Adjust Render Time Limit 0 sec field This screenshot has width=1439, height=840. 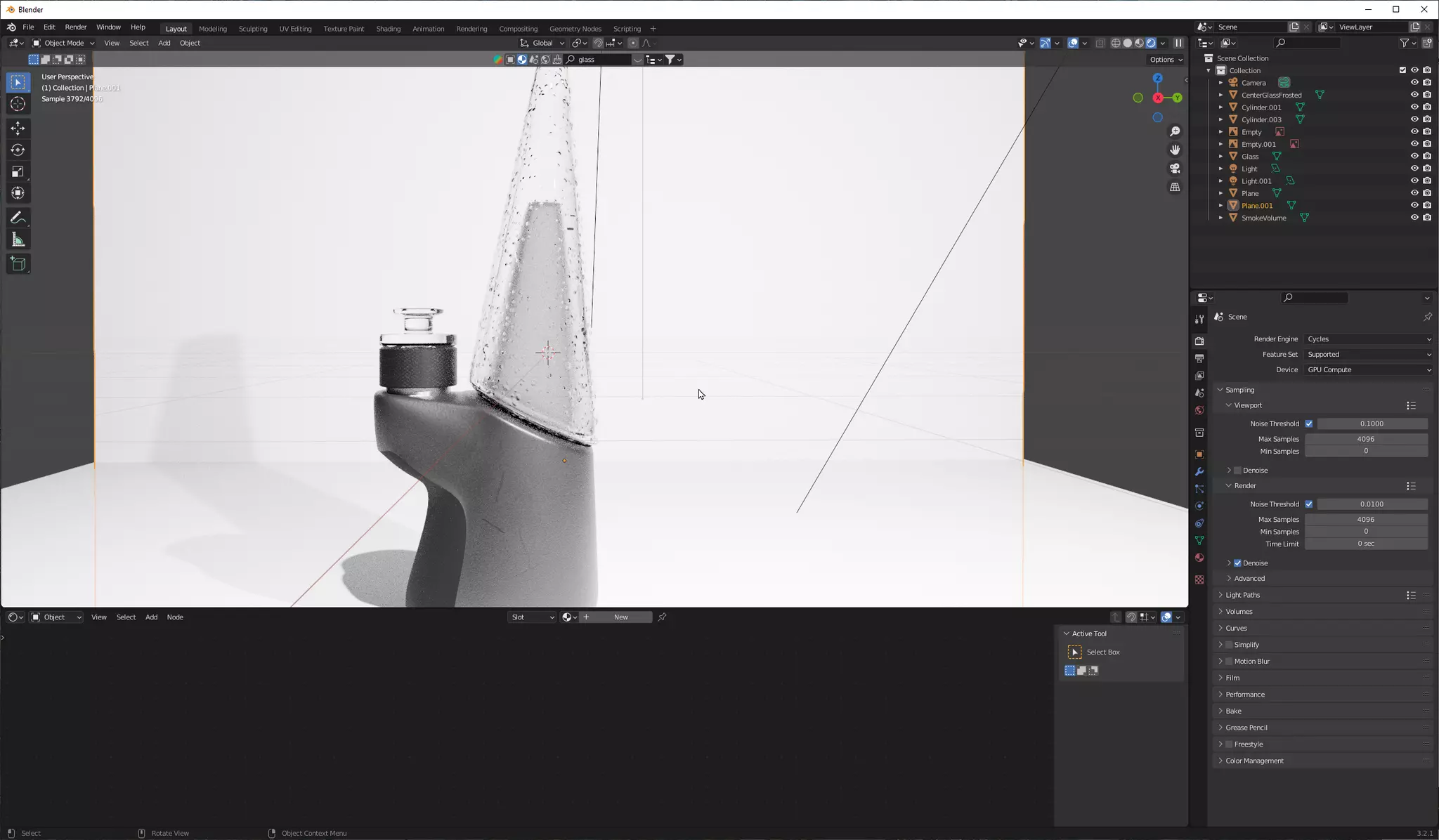point(1366,544)
